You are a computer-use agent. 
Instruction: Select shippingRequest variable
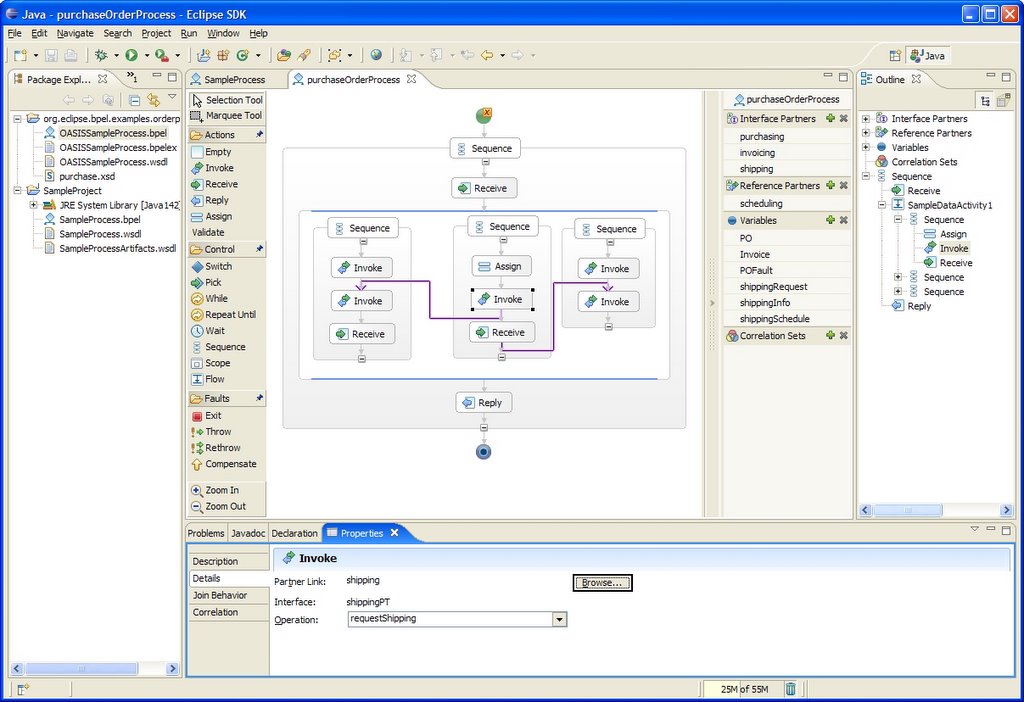[773, 287]
